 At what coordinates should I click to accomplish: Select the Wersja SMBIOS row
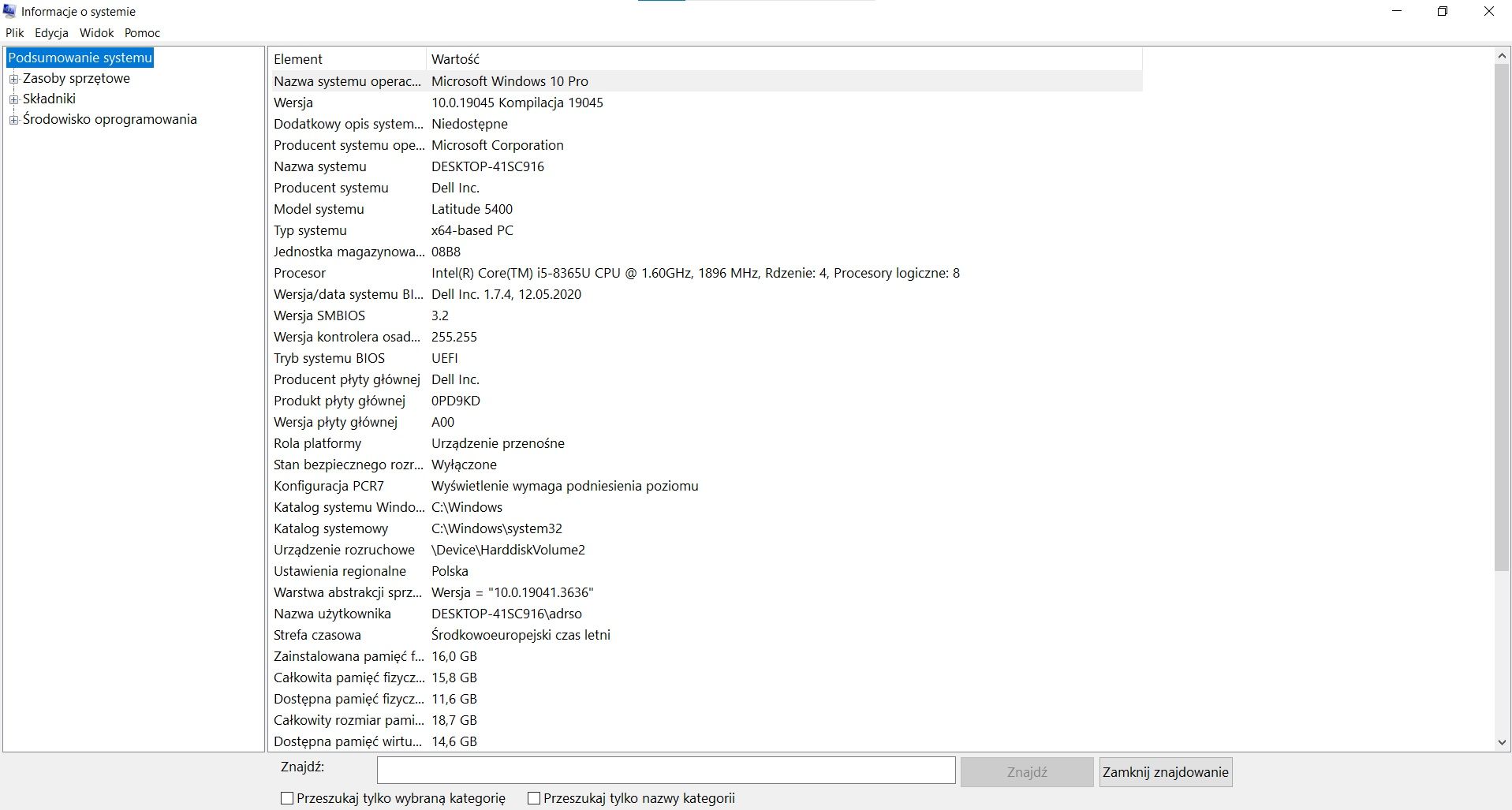[x=707, y=315]
